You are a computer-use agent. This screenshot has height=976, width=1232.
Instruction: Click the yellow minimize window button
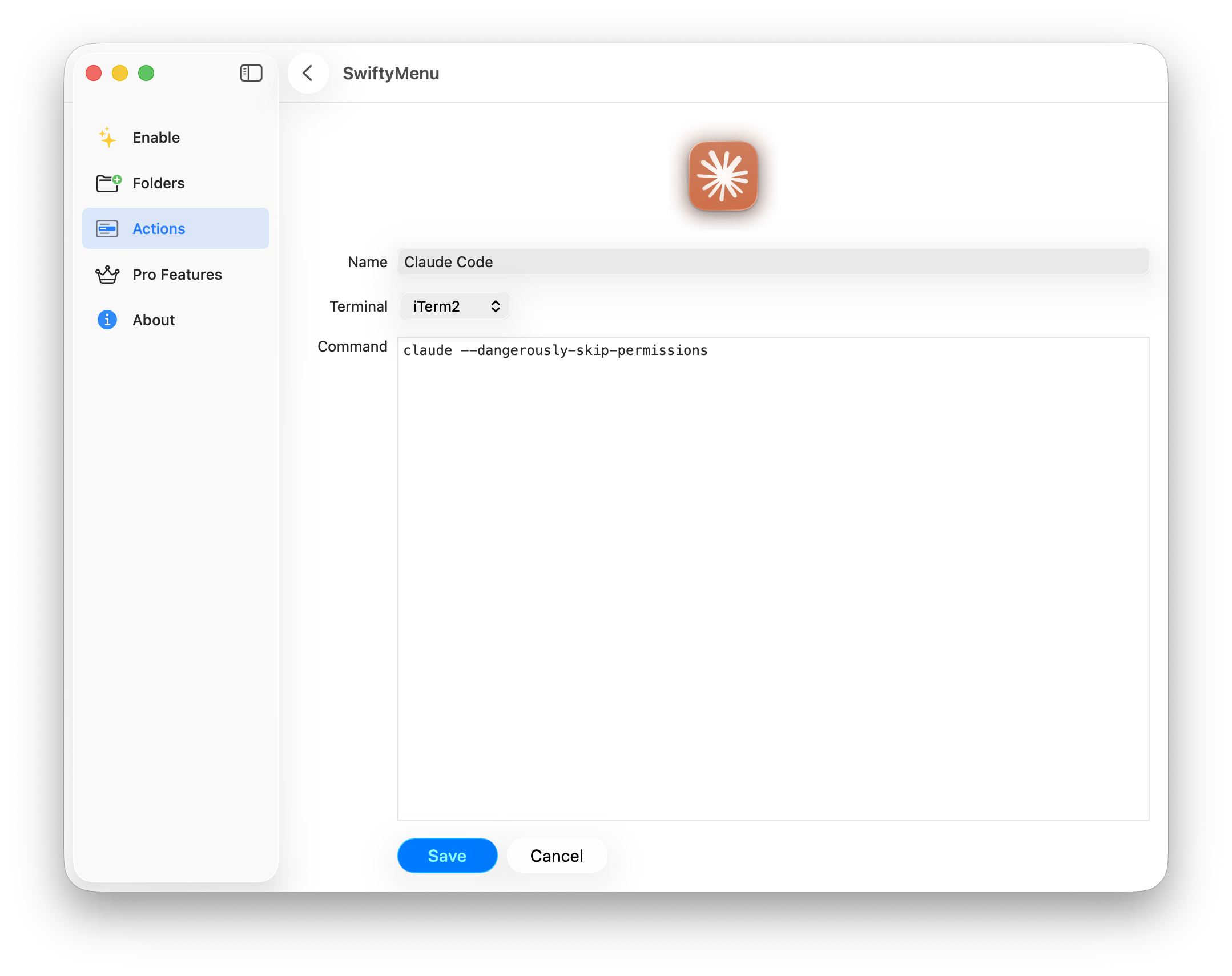[x=120, y=73]
